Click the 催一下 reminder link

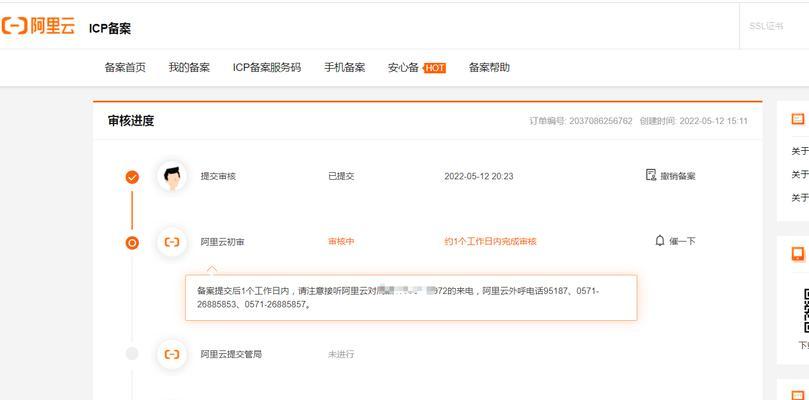[682, 241]
